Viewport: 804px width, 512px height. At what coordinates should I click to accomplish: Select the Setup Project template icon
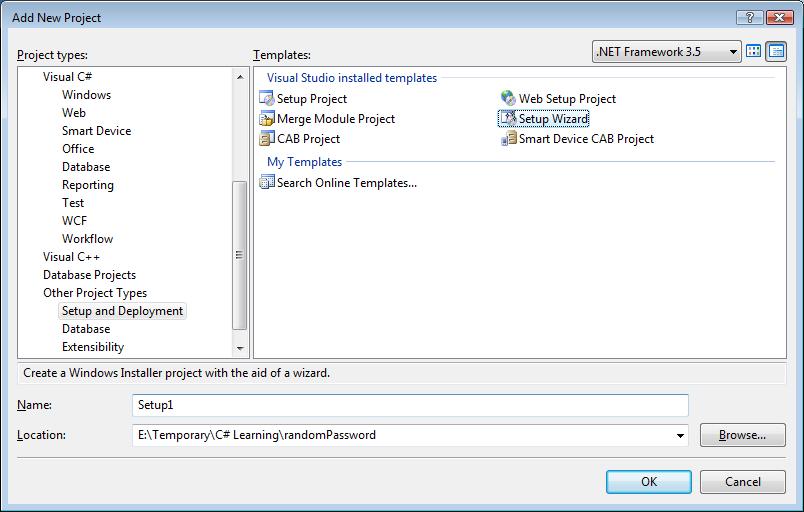(x=266, y=99)
